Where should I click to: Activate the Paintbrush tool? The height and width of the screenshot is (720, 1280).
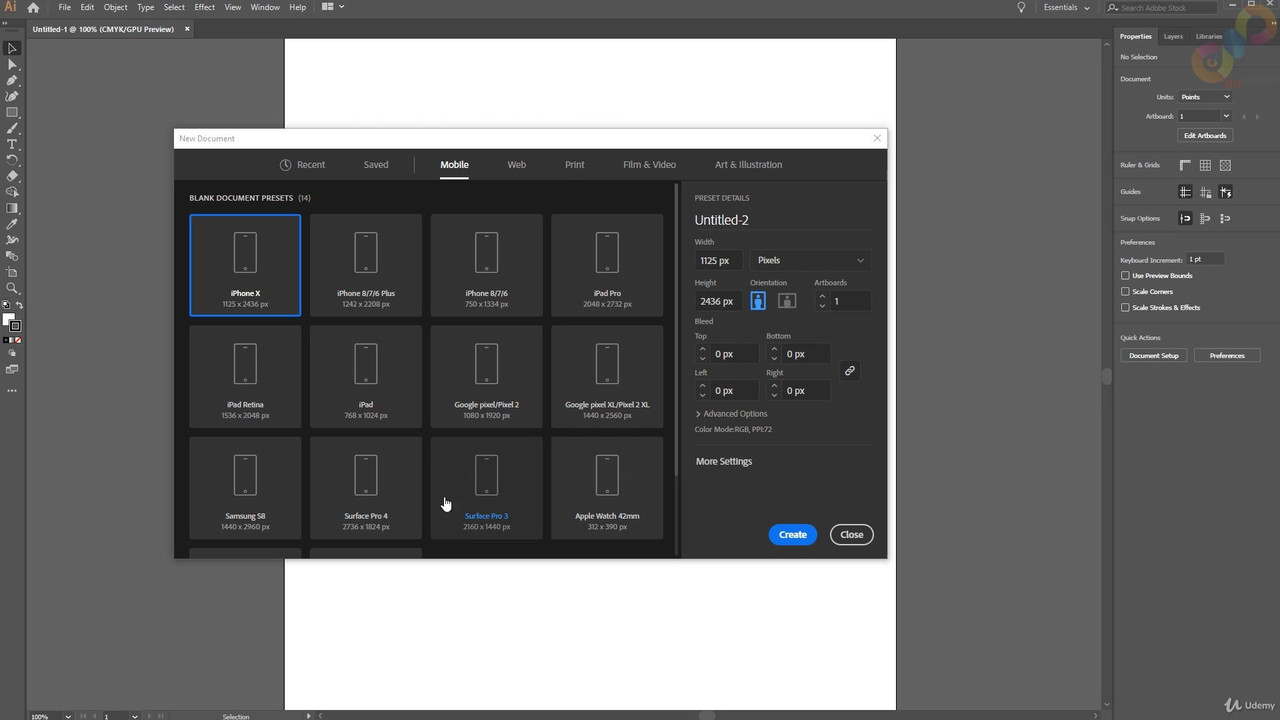12,128
